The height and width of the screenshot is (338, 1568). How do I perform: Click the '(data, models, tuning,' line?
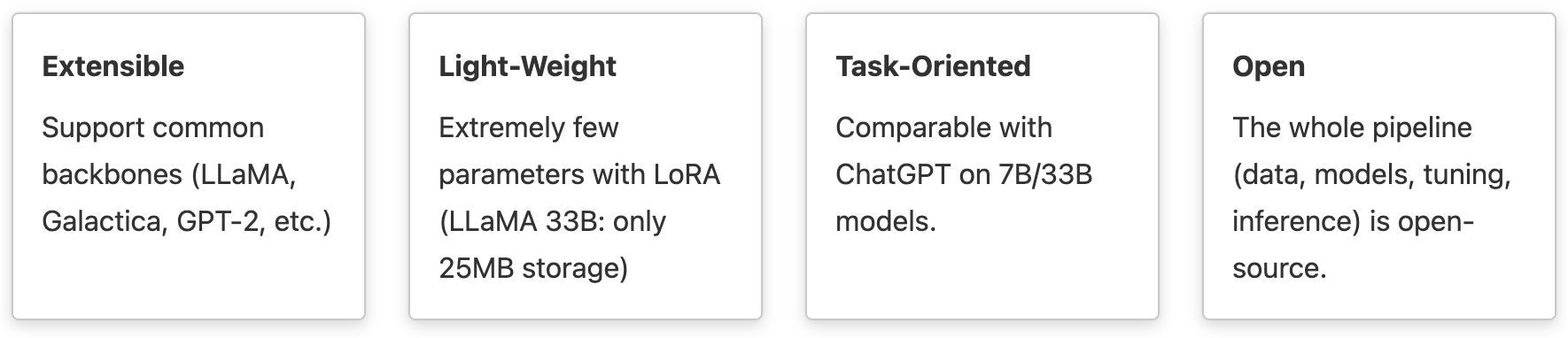(1372, 175)
